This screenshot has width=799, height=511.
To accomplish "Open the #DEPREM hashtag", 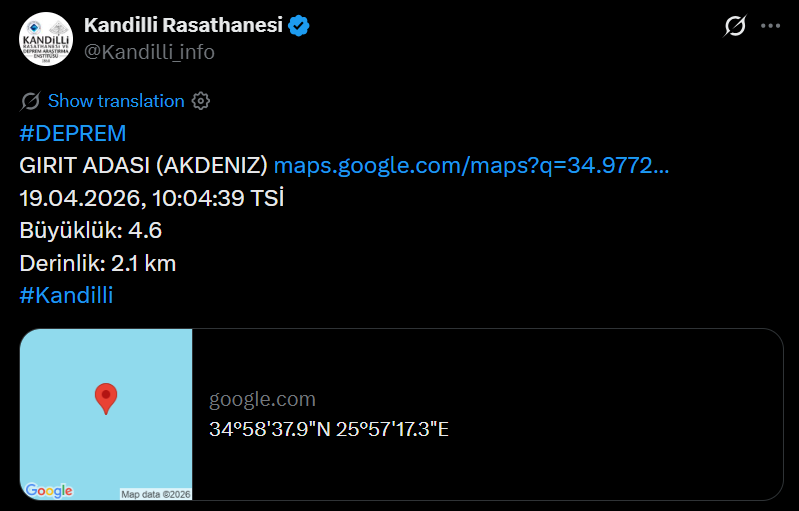I will pyautogui.click(x=73, y=134).
